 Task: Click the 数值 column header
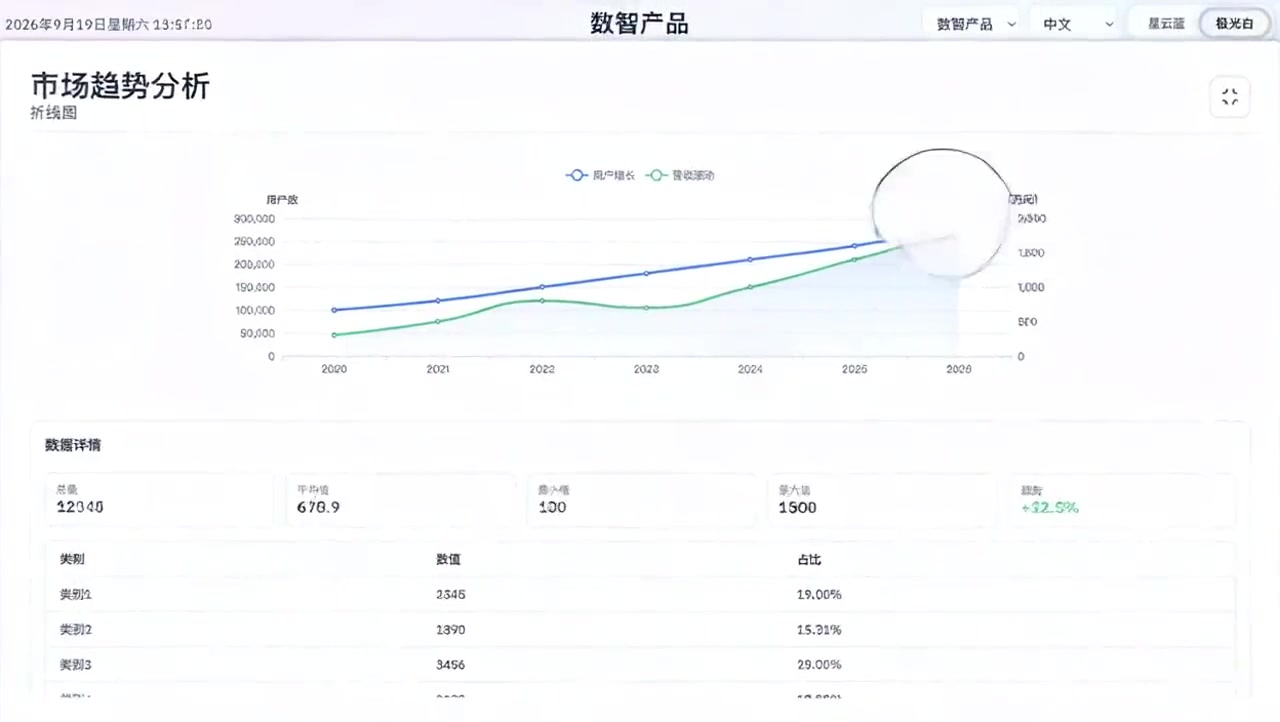coord(448,560)
